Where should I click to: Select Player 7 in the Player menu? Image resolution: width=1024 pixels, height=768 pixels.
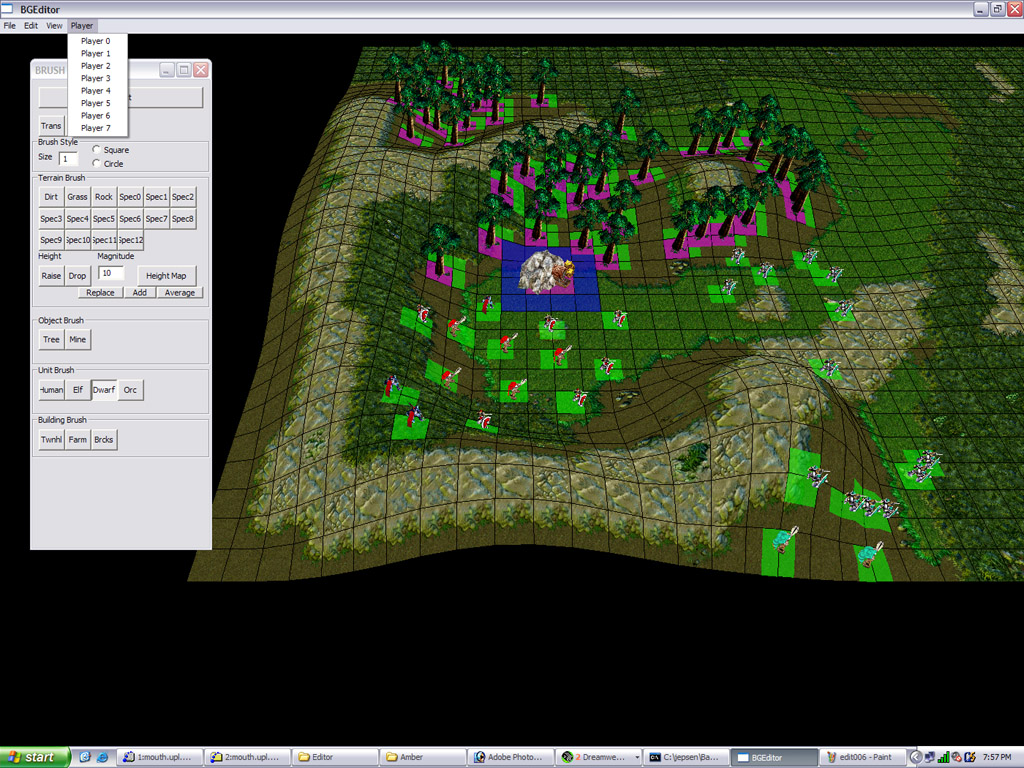pyautogui.click(x=96, y=128)
